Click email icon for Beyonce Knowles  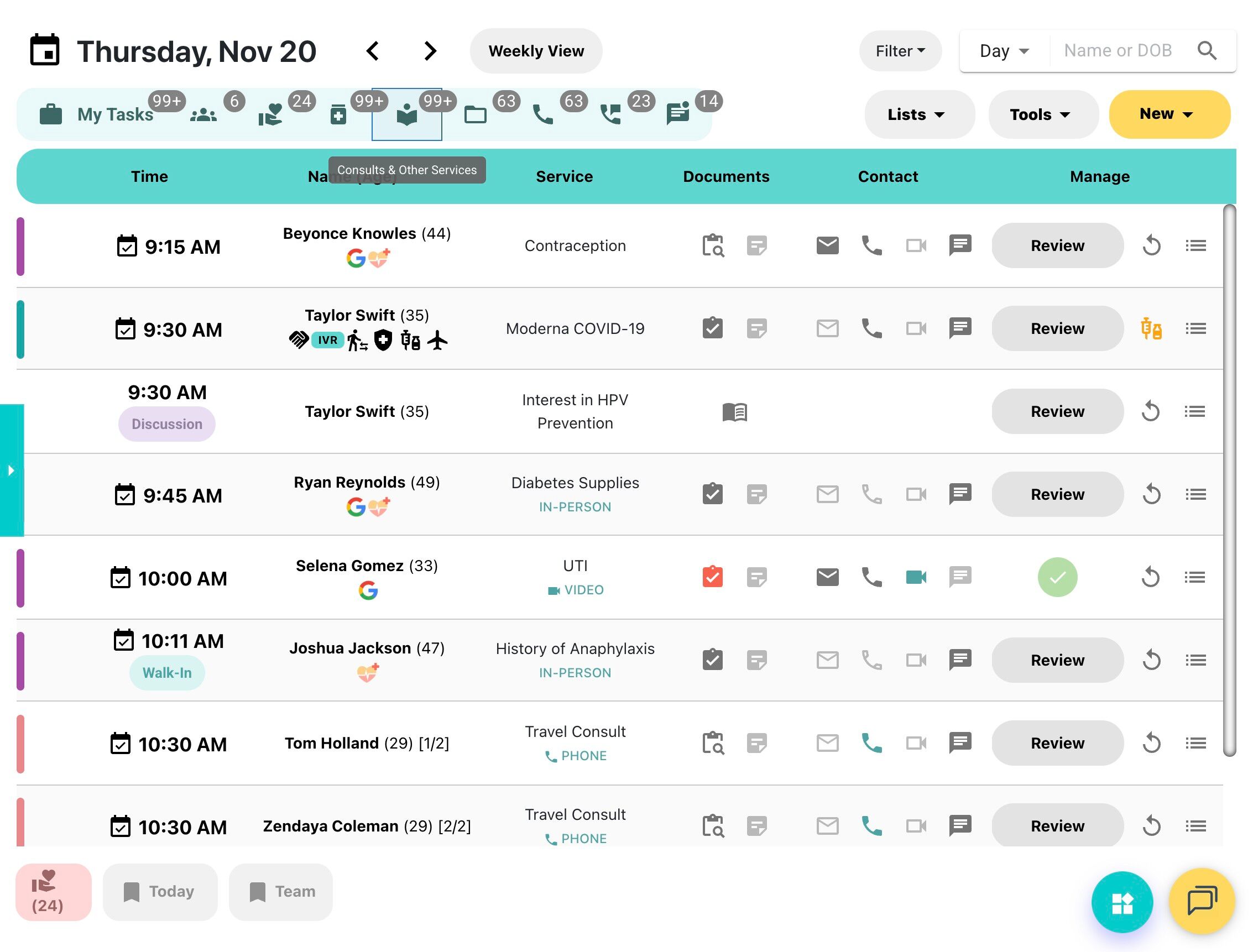click(827, 246)
